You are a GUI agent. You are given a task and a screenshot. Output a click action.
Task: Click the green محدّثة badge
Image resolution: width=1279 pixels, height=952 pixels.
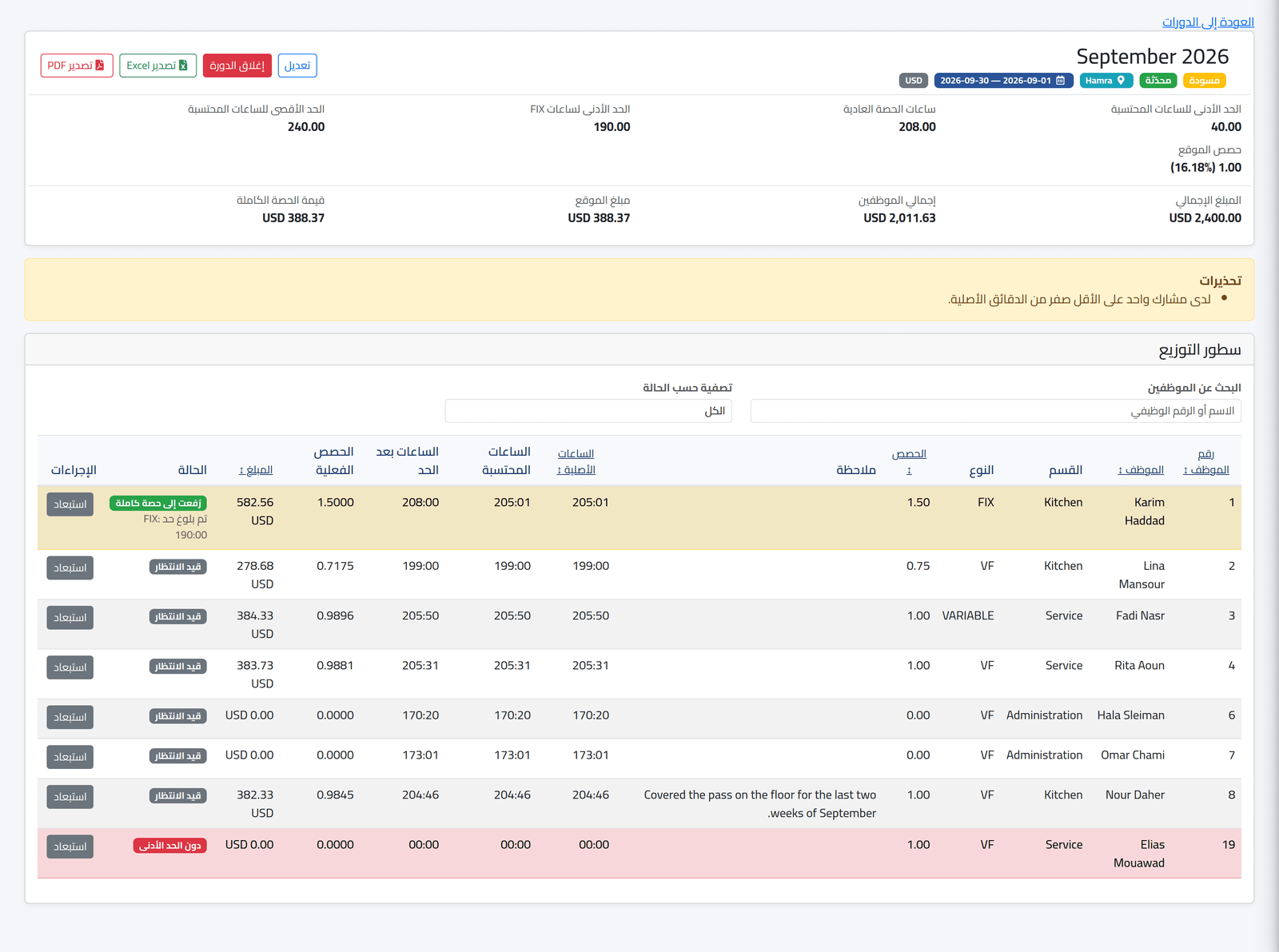(1157, 81)
